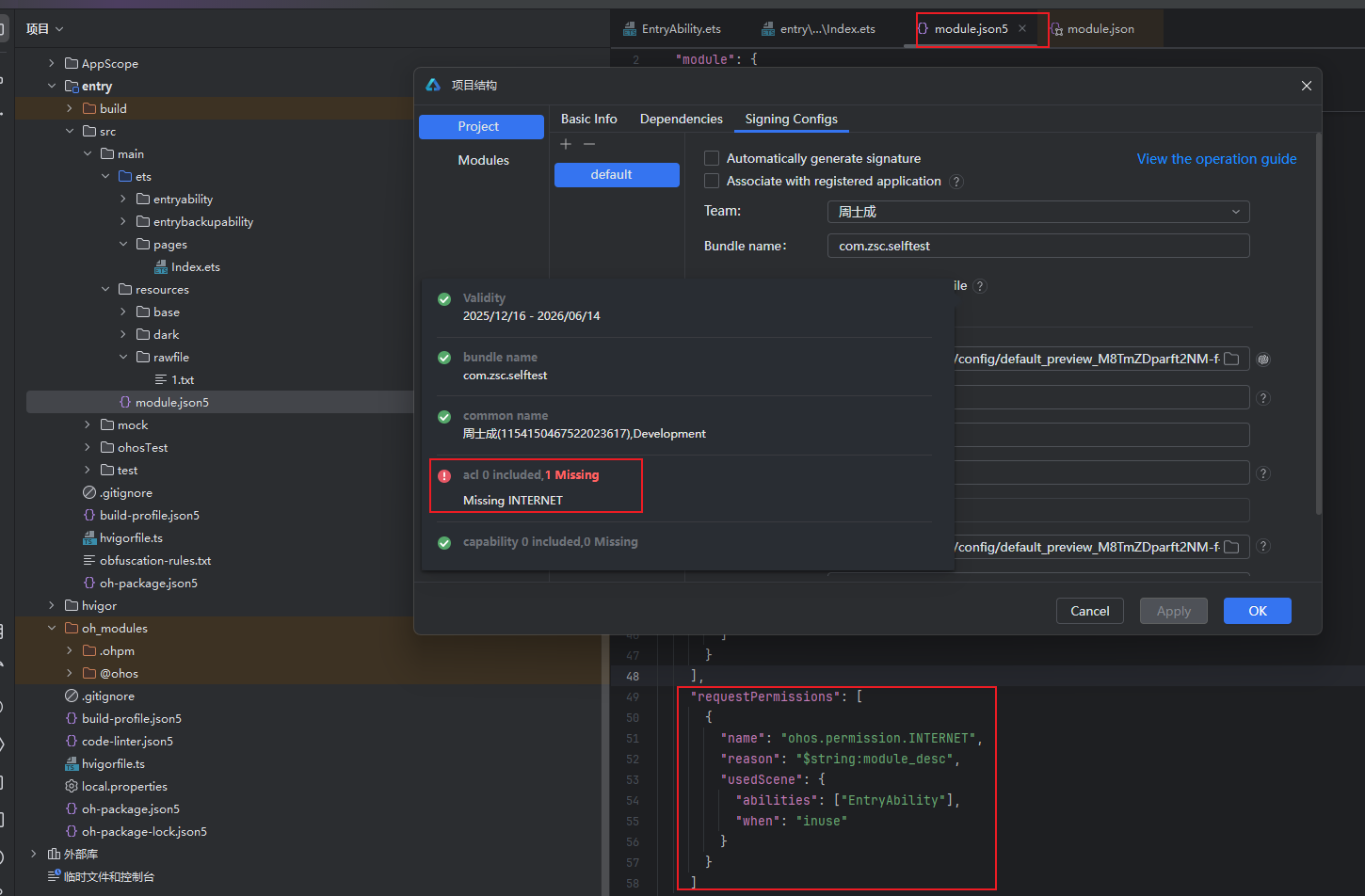Open the View the operation guide link
Viewport: 1365px width, 896px height.
coord(1216,159)
